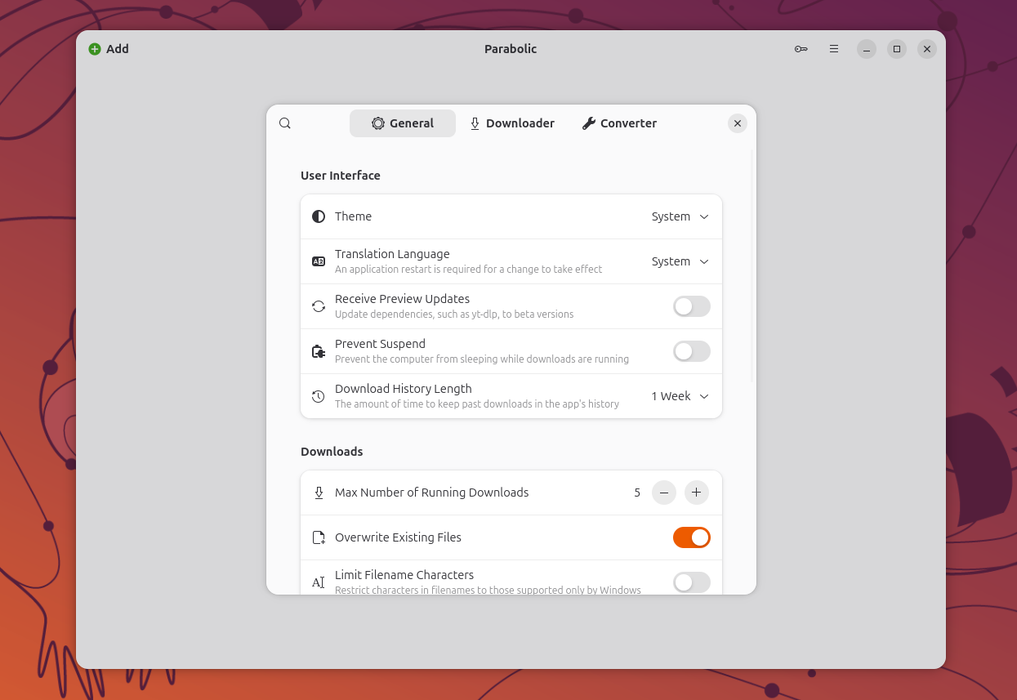The width and height of the screenshot is (1017, 700).
Task: Disable Overwrite Existing Files switch
Action: pos(691,537)
